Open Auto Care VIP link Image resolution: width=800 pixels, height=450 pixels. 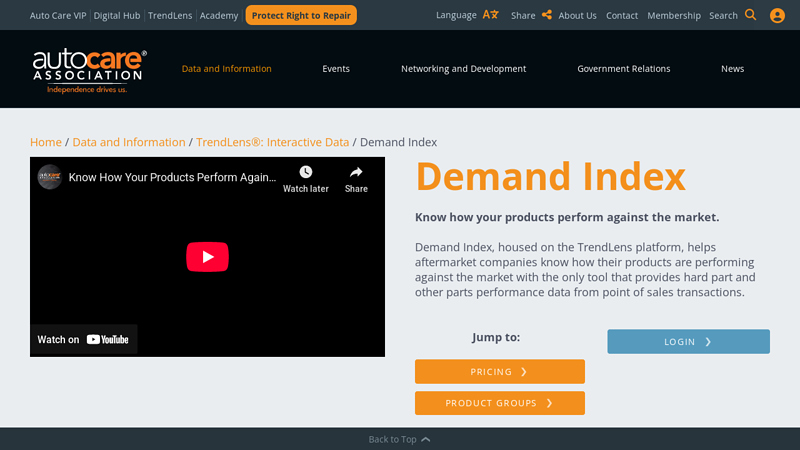click(x=58, y=15)
